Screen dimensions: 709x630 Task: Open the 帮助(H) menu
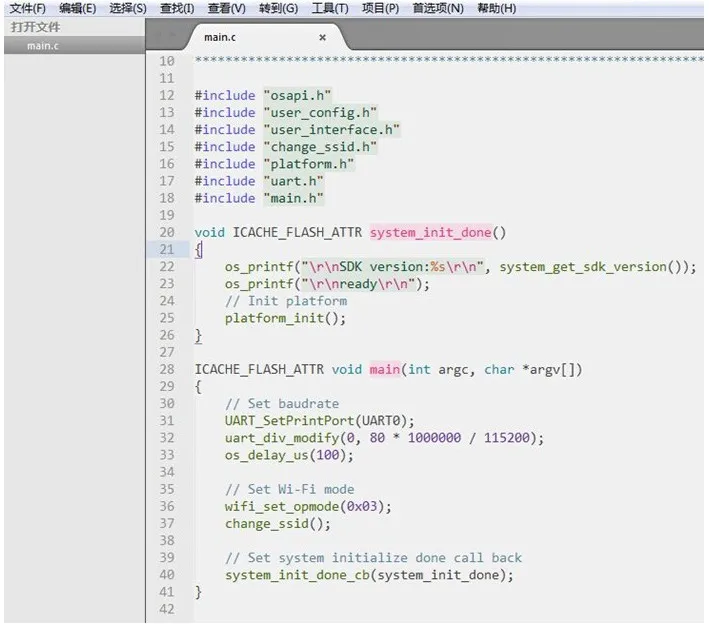tap(496, 9)
